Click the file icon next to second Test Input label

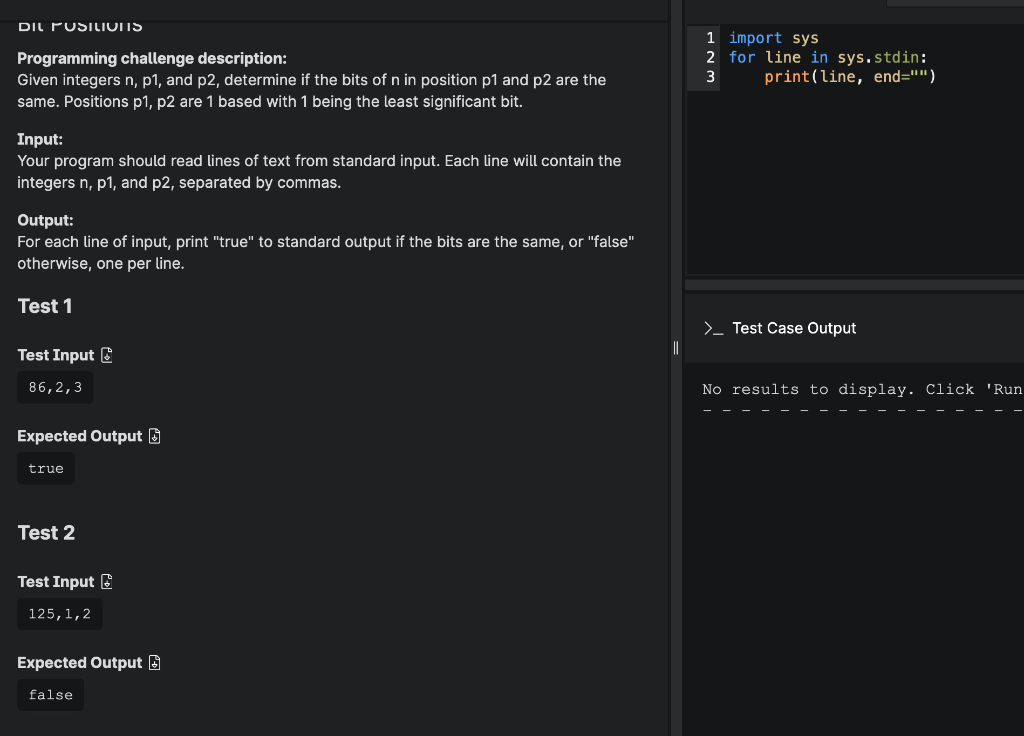coord(106,581)
